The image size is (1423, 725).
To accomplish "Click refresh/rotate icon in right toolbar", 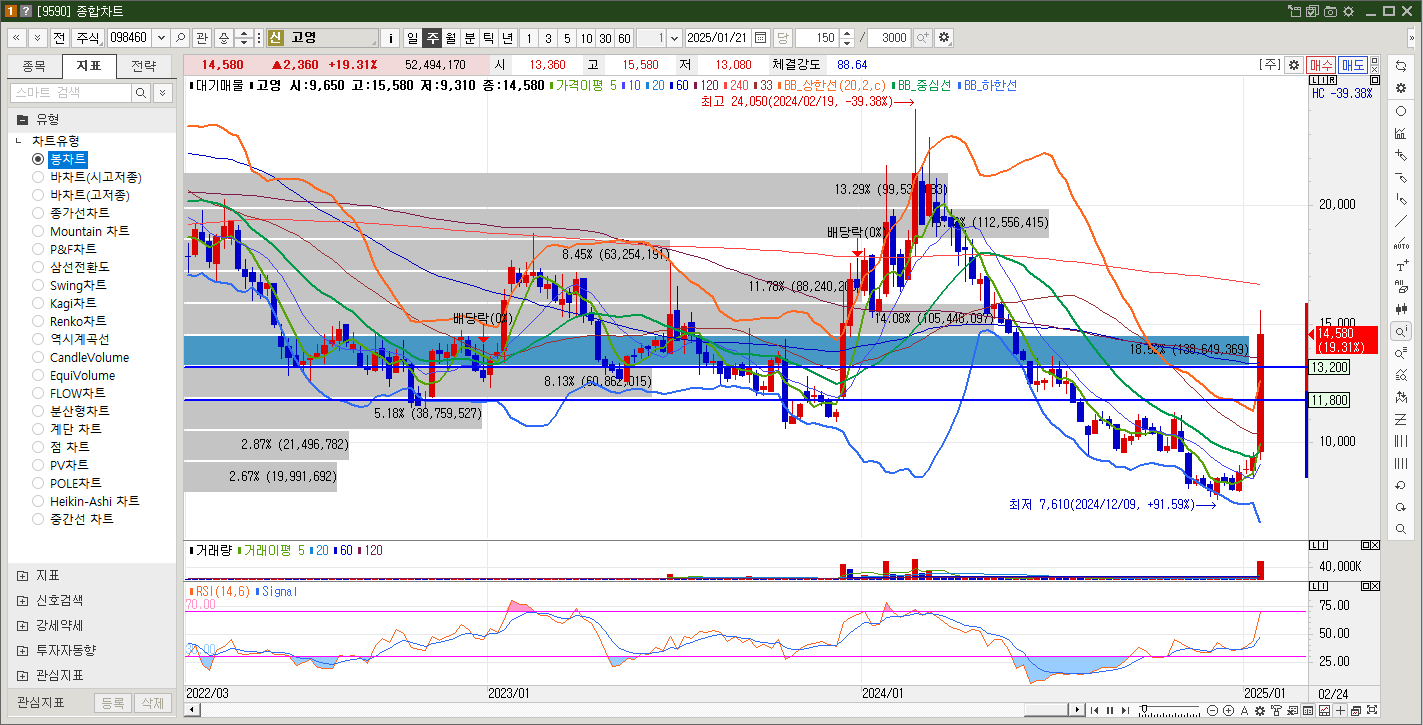I will click(x=1401, y=66).
